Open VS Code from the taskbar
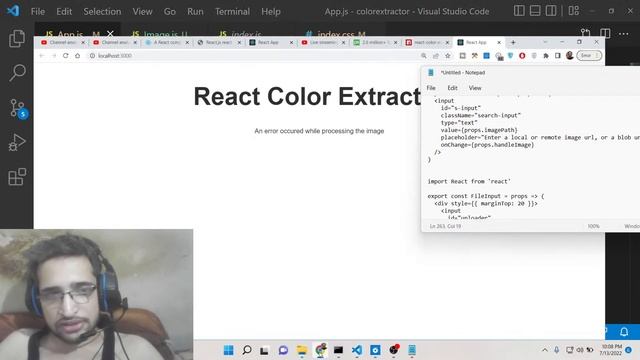 click(x=357, y=350)
